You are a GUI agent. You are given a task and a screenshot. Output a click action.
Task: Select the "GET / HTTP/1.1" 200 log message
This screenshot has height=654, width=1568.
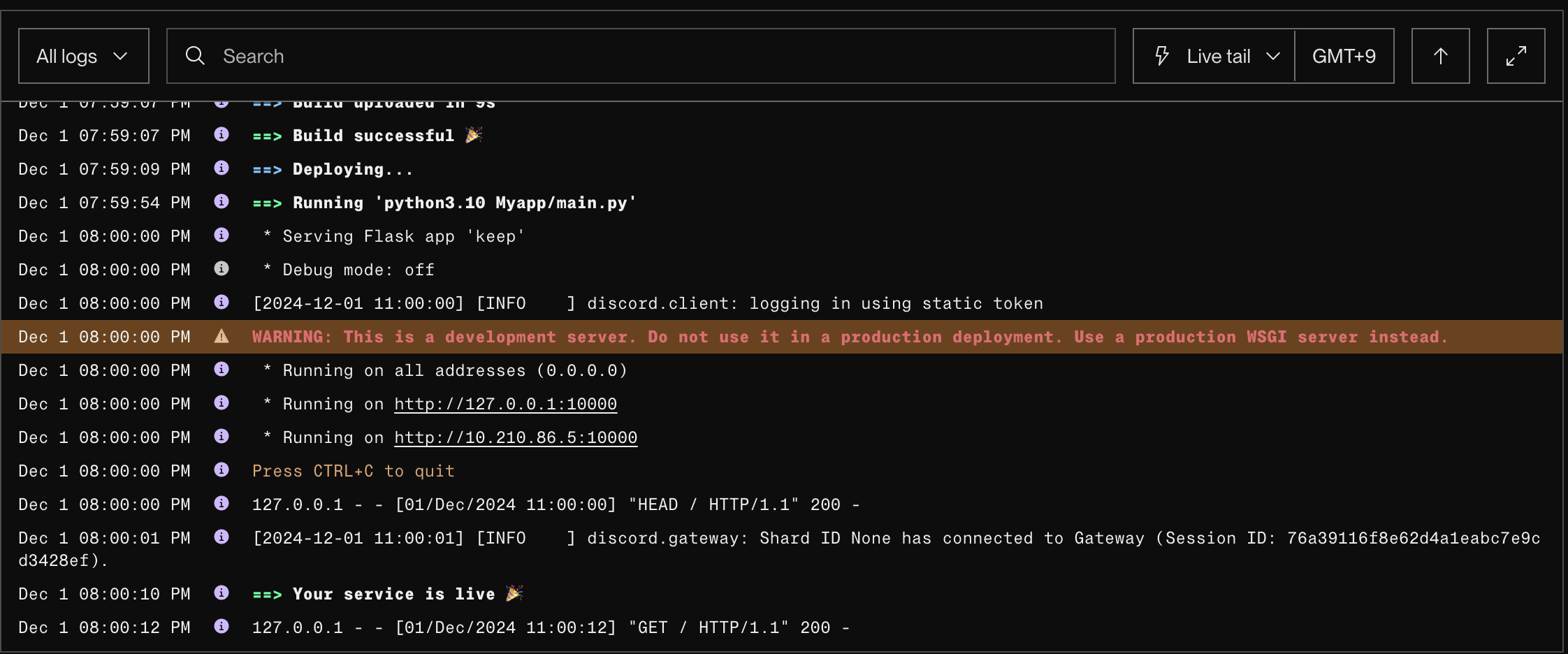tap(551, 627)
